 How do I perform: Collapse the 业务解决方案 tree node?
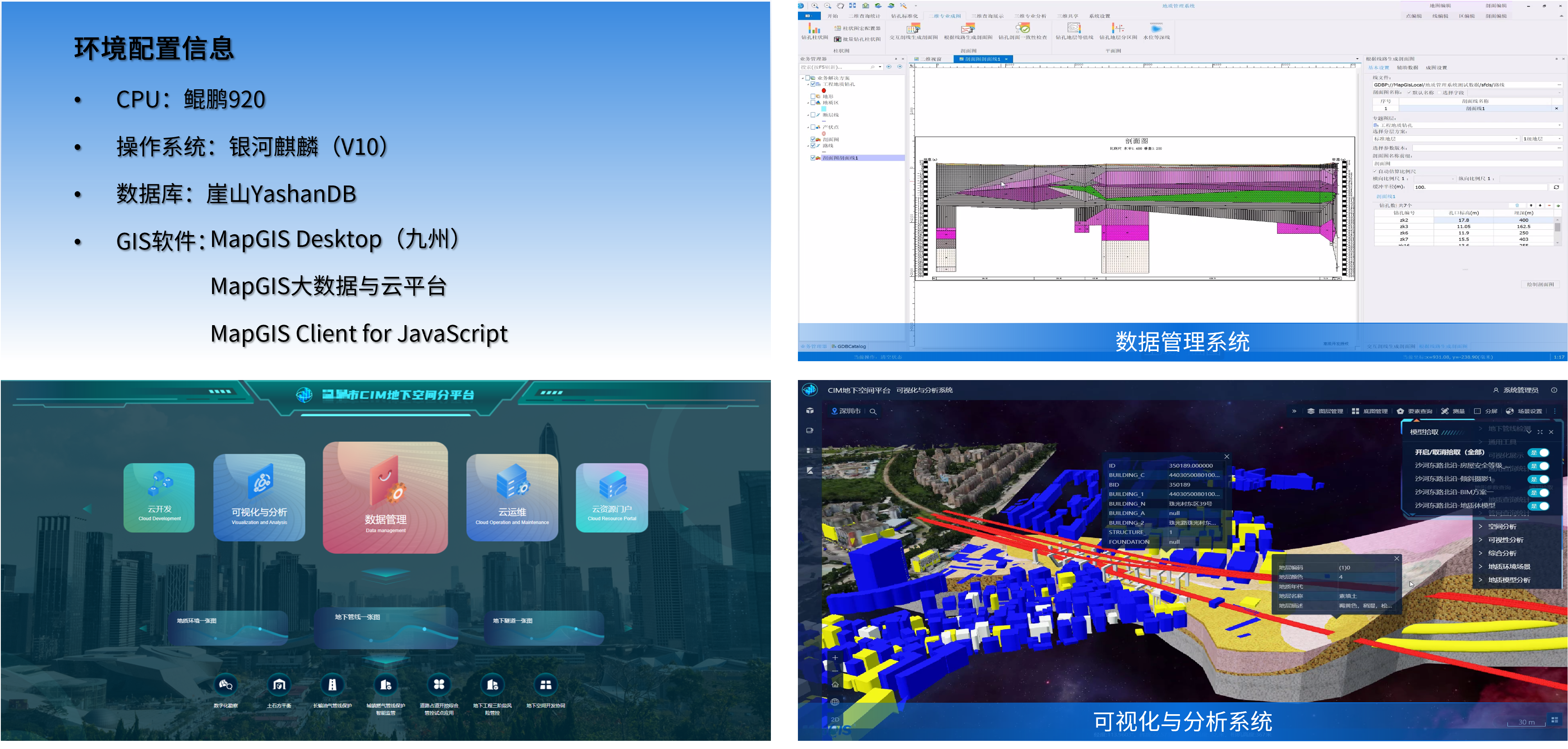click(802, 78)
